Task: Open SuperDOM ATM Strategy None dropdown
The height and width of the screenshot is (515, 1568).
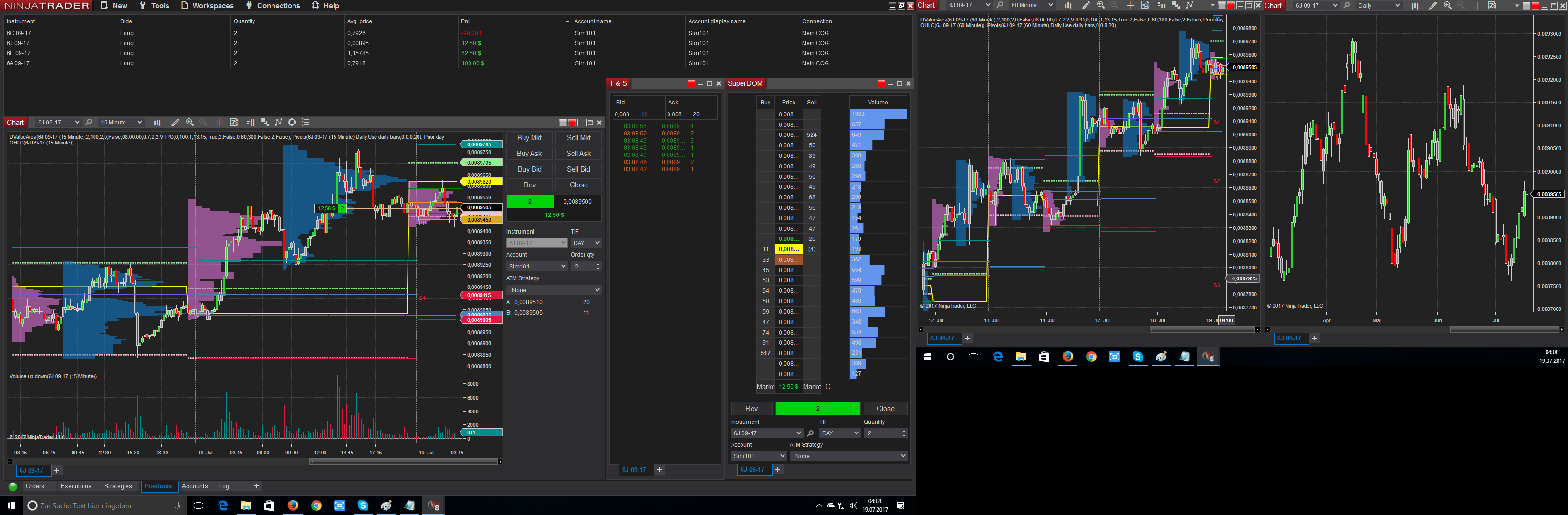Action: pos(848,456)
